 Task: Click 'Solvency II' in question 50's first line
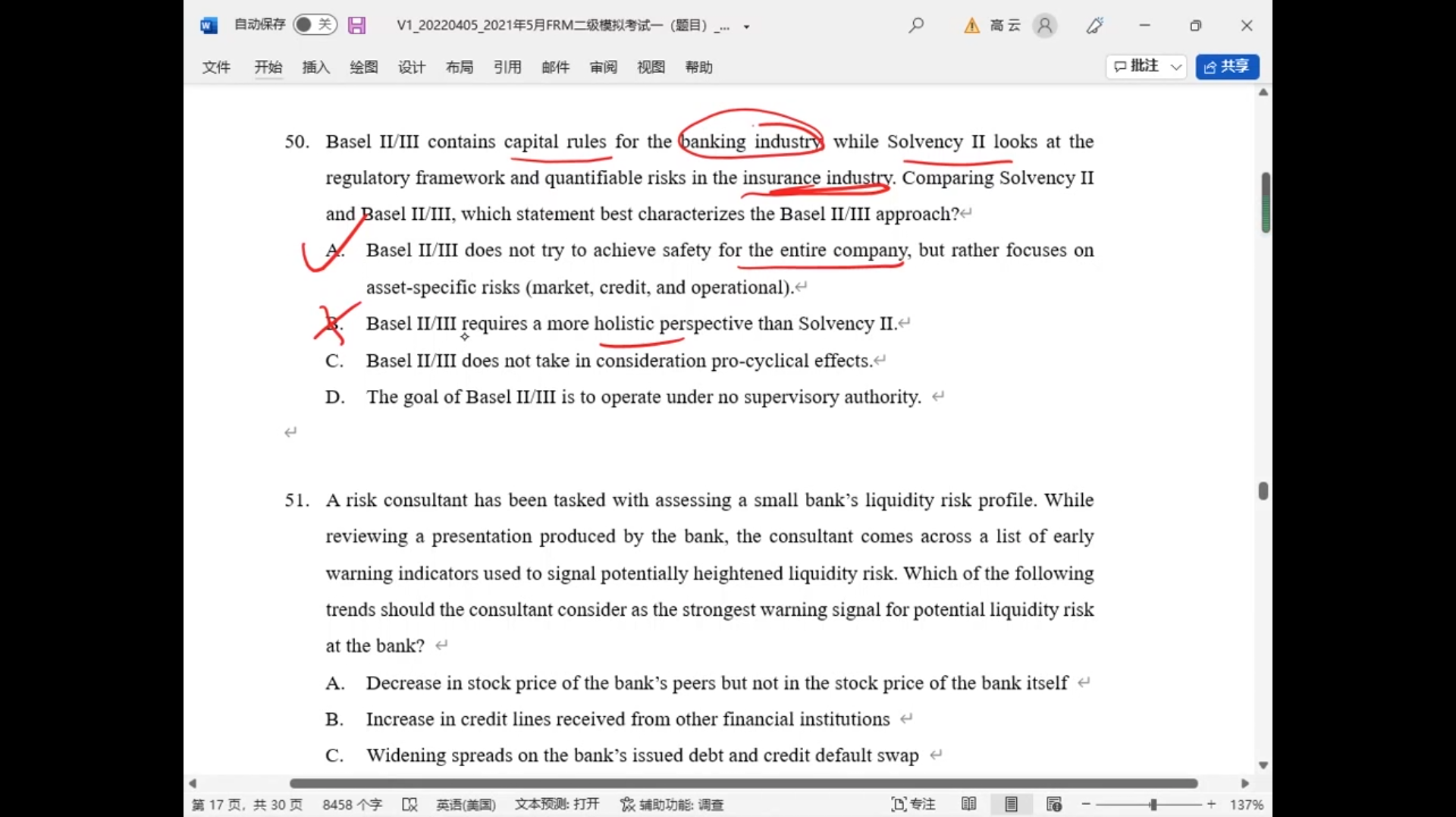point(936,142)
